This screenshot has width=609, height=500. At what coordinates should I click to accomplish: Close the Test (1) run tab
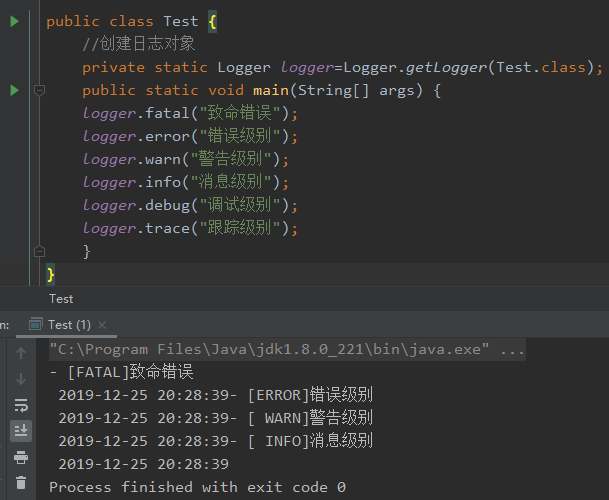click(x=102, y=325)
